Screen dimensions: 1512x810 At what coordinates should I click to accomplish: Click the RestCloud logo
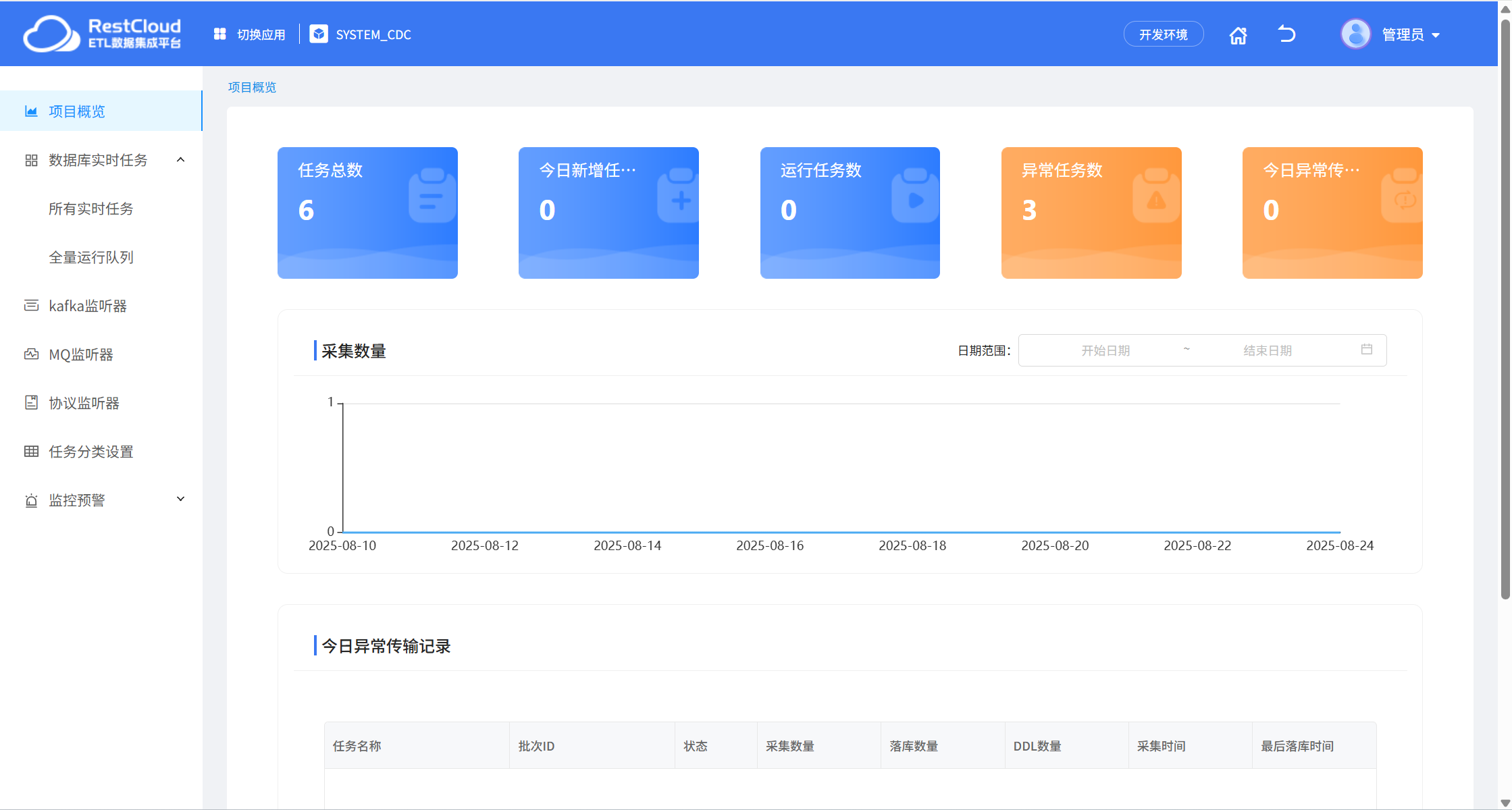pos(101,34)
